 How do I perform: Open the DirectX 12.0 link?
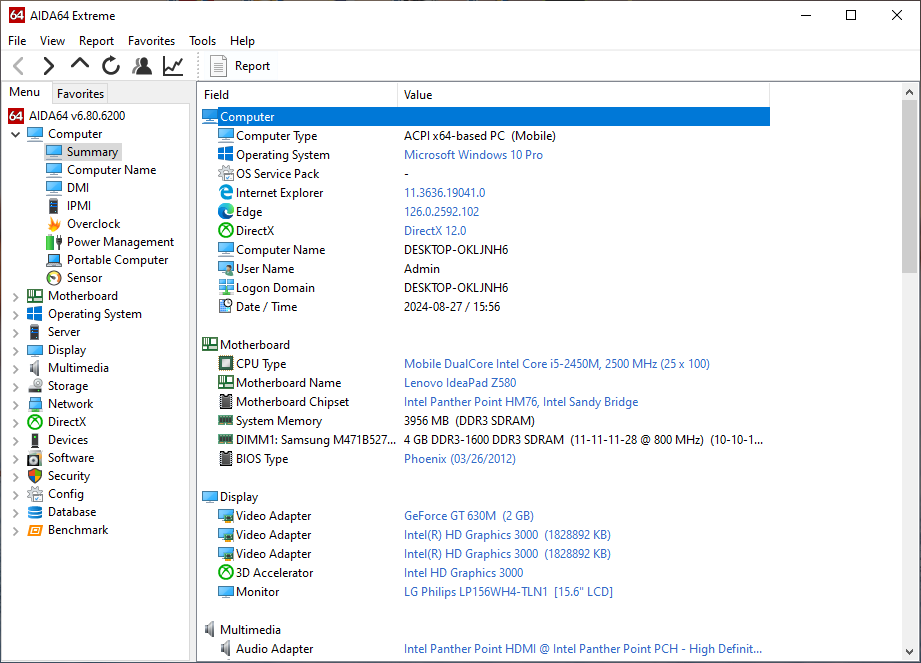435,231
